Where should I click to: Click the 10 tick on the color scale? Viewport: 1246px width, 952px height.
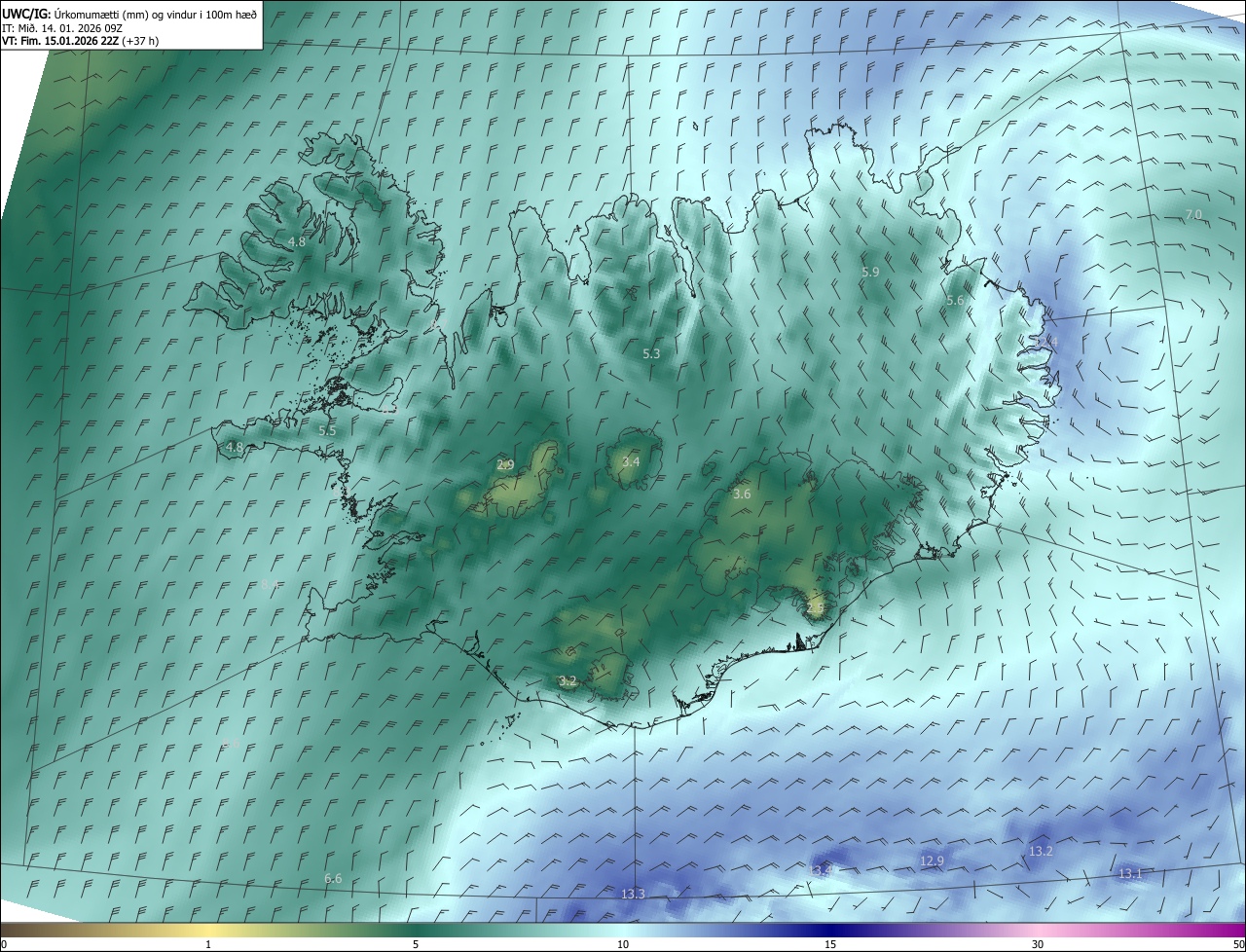623,944
